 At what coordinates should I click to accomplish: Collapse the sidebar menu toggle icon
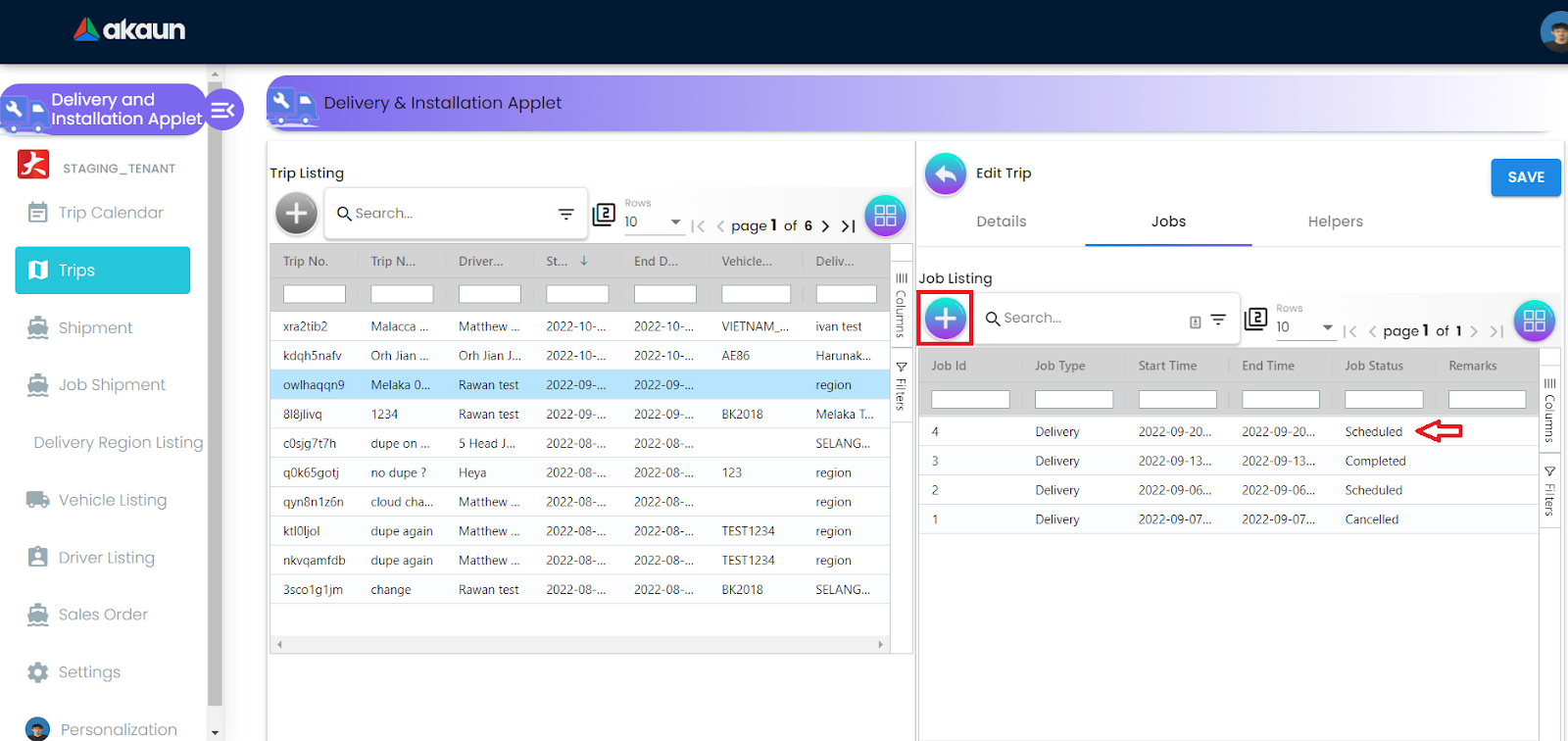223,110
